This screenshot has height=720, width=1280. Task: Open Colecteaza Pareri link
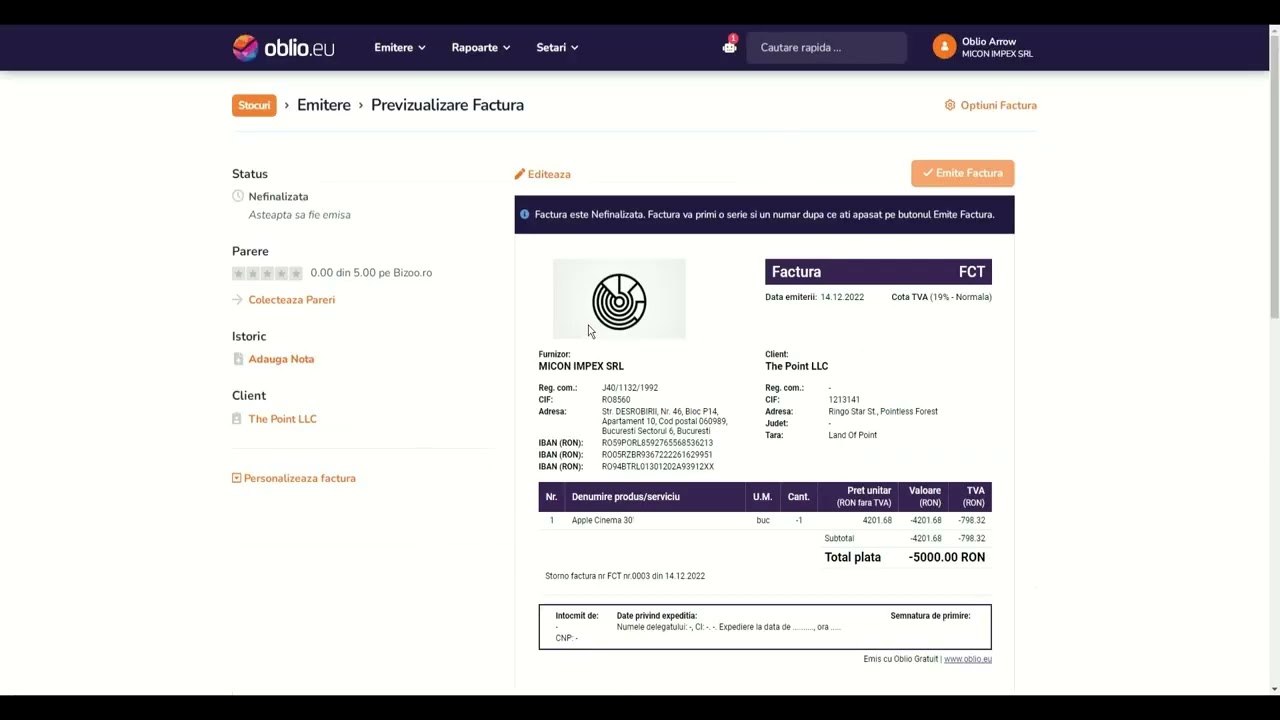click(292, 300)
